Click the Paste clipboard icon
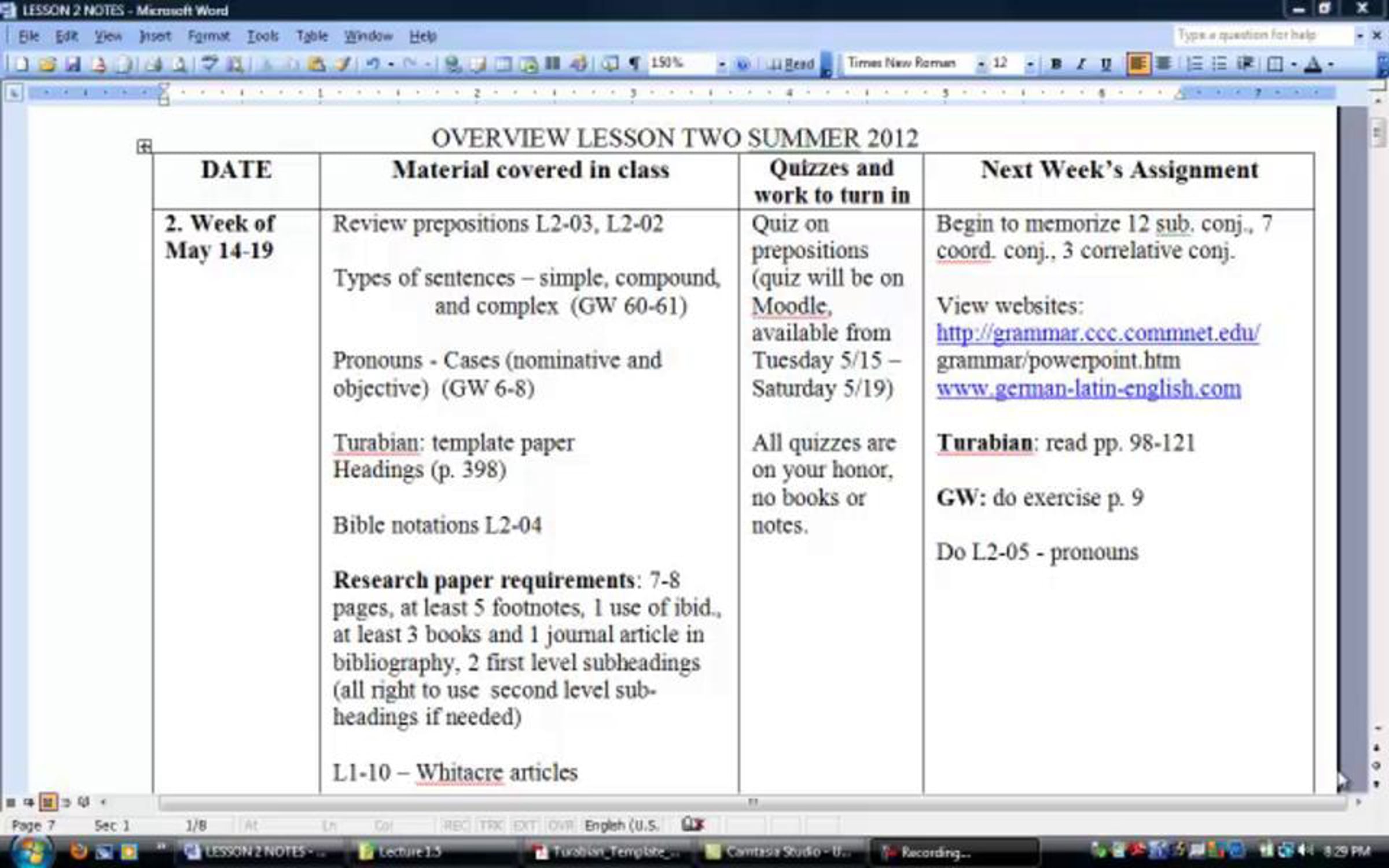This screenshot has height=868, width=1389. point(316,64)
